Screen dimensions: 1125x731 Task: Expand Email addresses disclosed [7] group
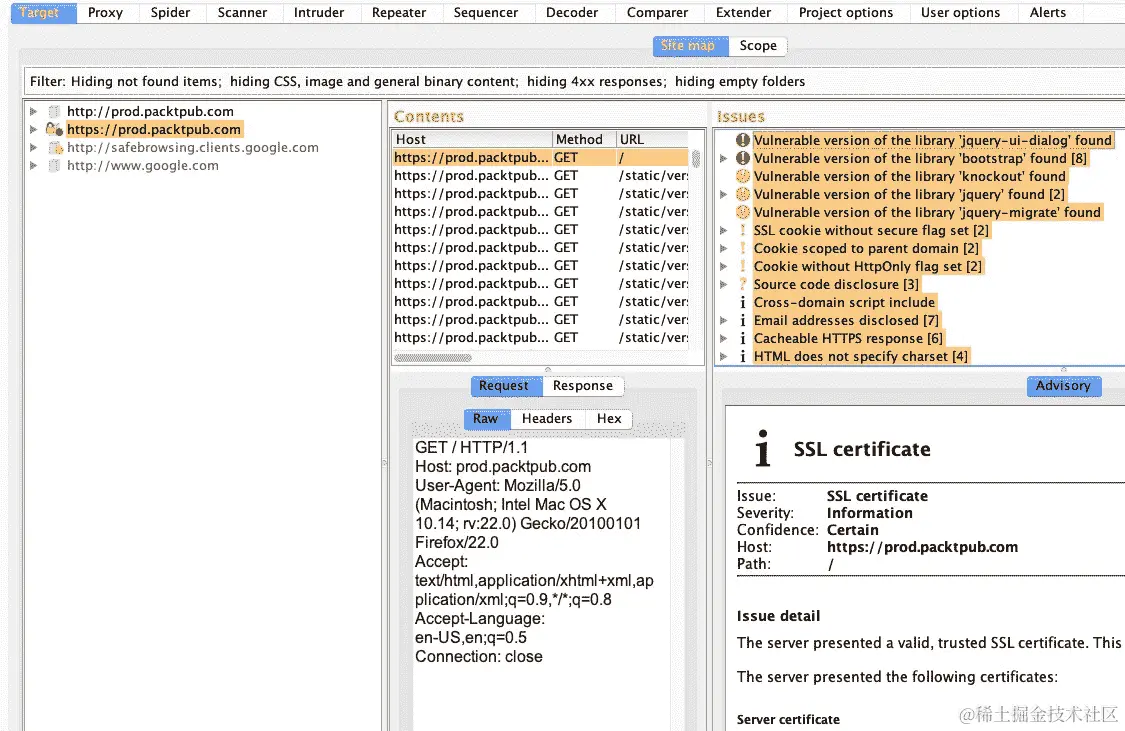coord(723,321)
